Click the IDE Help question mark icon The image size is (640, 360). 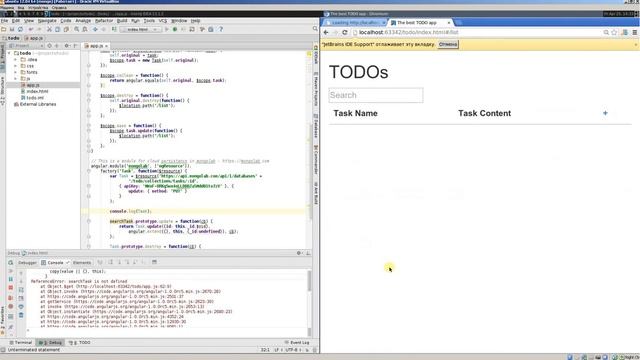(221, 29)
